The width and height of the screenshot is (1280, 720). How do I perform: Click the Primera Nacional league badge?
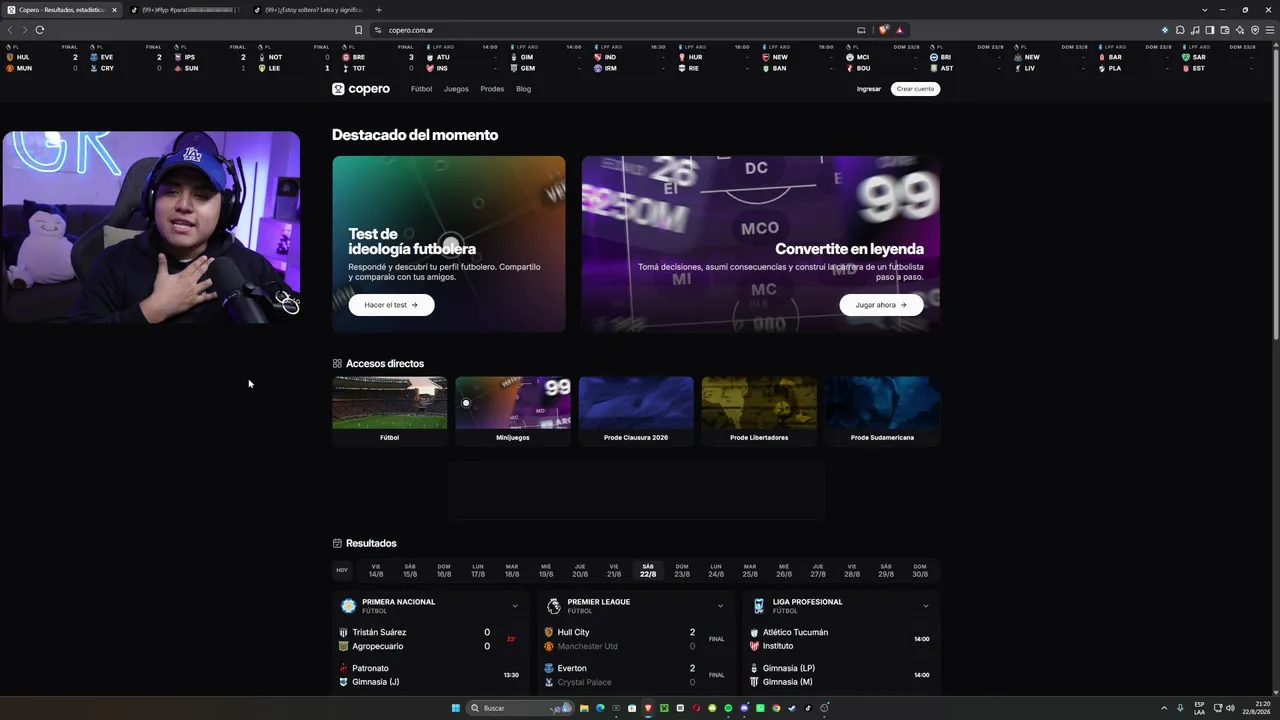pyautogui.click(x=348, y=606)
